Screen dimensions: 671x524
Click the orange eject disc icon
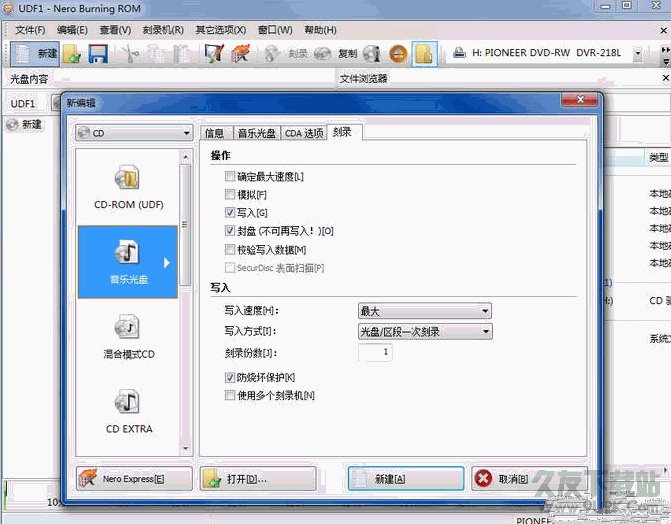[x=398, y=54]
